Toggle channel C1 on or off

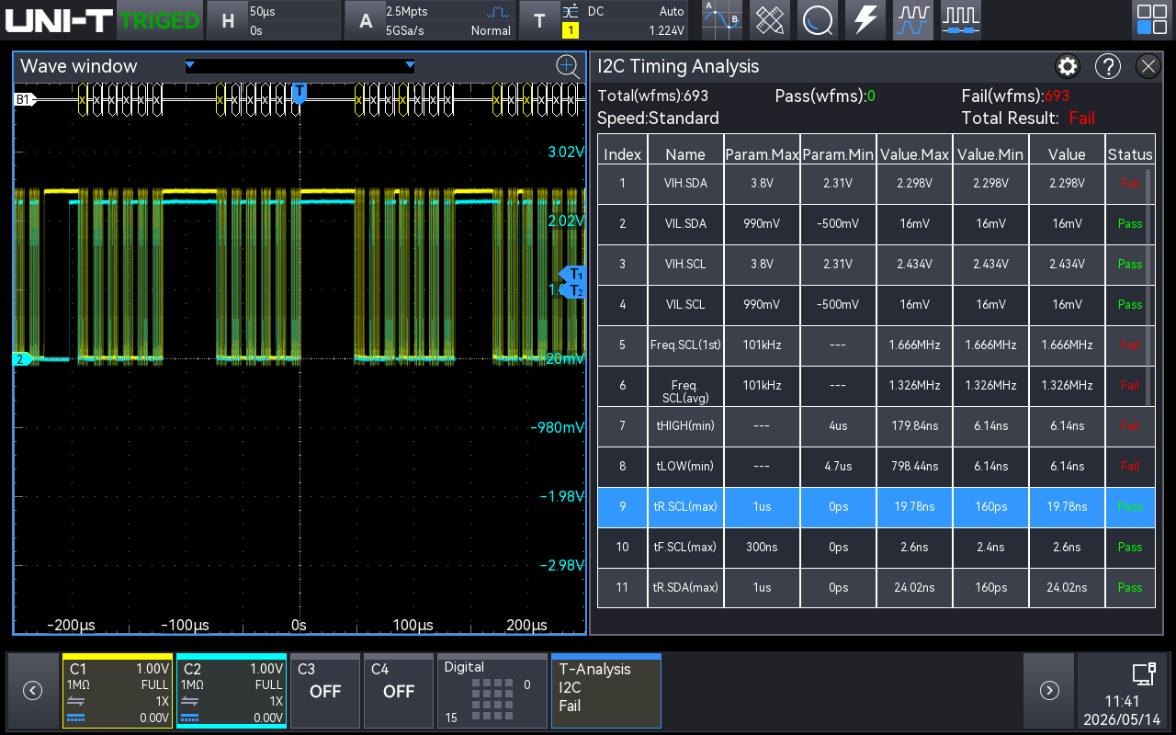(x=118, y=691)
